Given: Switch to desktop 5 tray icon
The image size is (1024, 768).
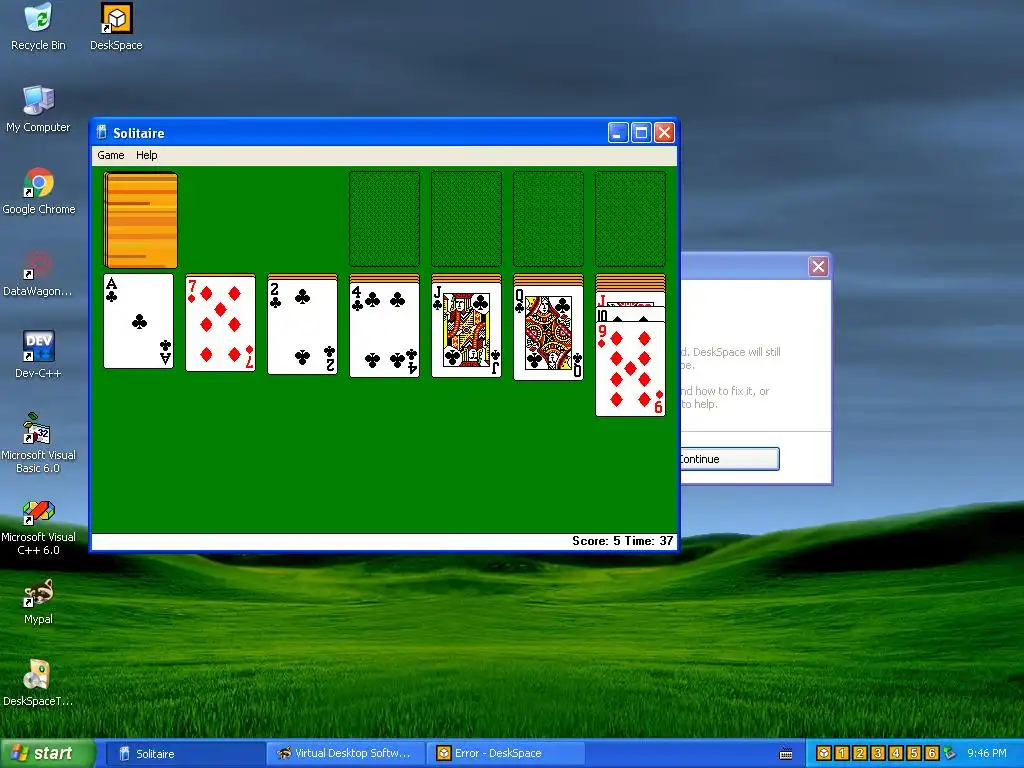Looking at the screenshot, I should coord(914,753).
